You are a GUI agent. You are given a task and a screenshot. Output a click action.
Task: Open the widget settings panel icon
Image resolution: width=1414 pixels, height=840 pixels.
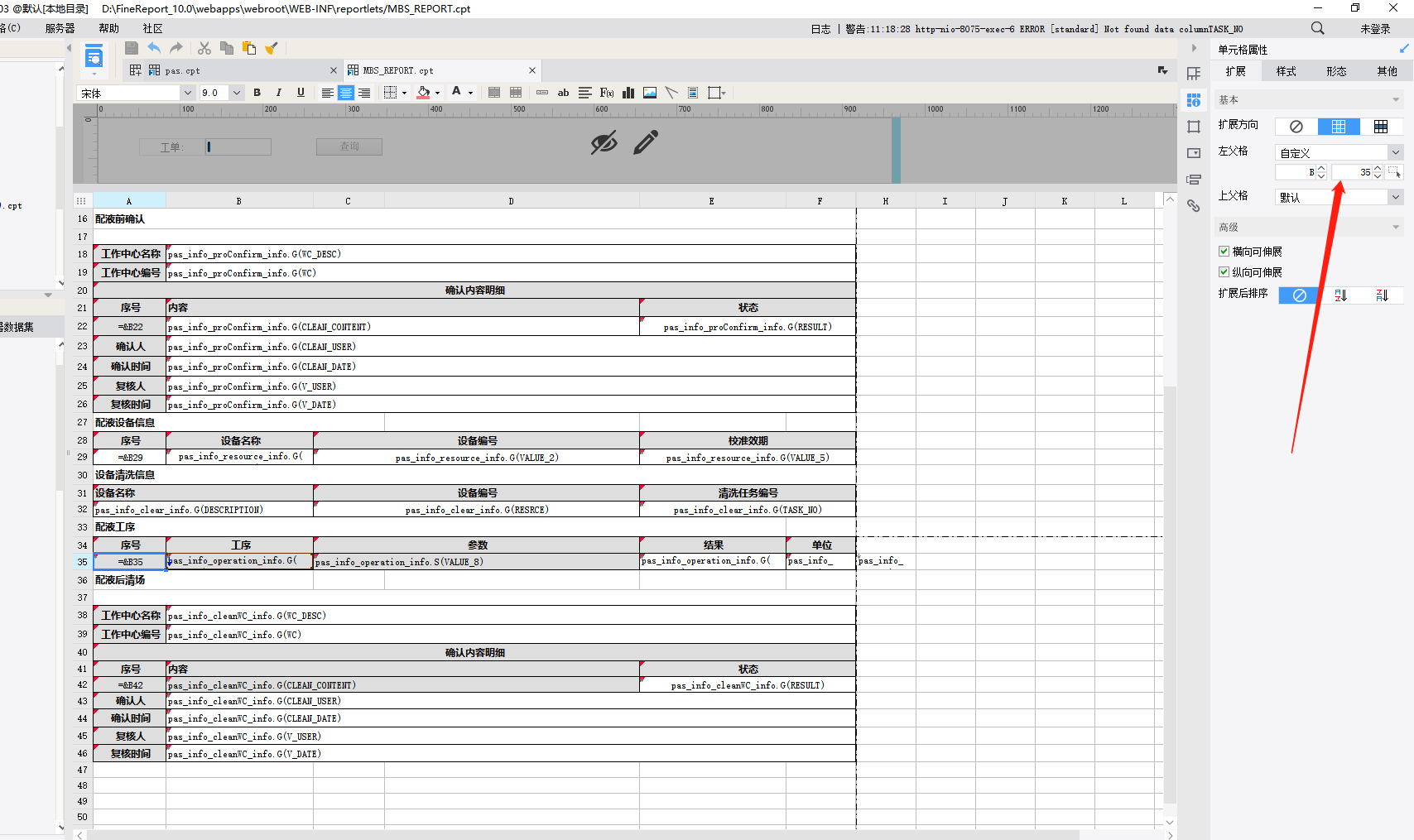coord(1193,153)
